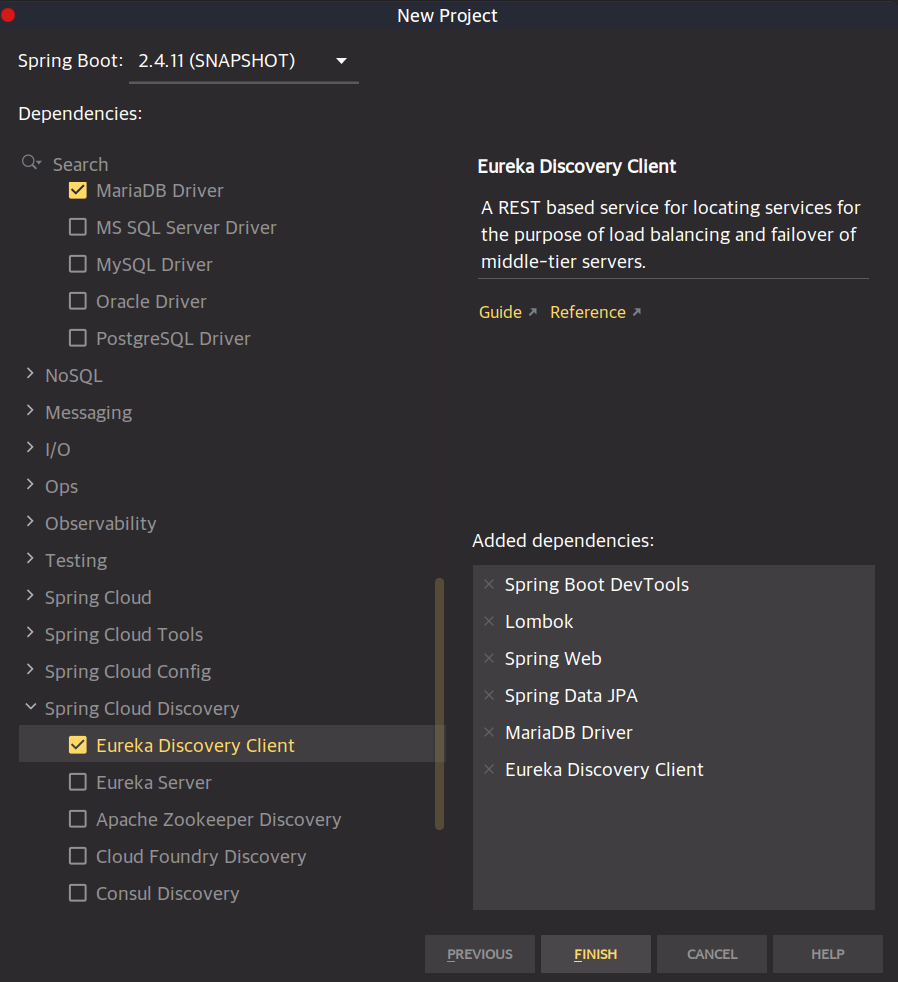Screen dimensions: 898x982
Task: Check the Eureka Server checkbox
Action: pos(78,782)
